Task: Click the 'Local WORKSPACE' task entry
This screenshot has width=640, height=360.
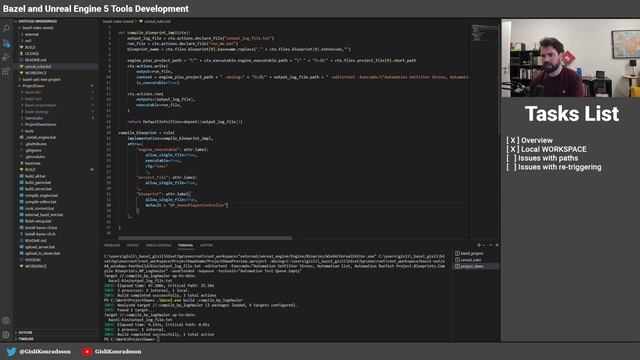Action: coord(546,149)
